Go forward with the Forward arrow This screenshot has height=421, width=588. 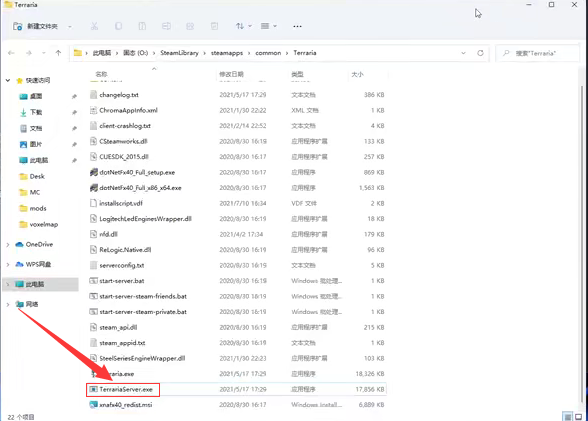pos(28,53)
